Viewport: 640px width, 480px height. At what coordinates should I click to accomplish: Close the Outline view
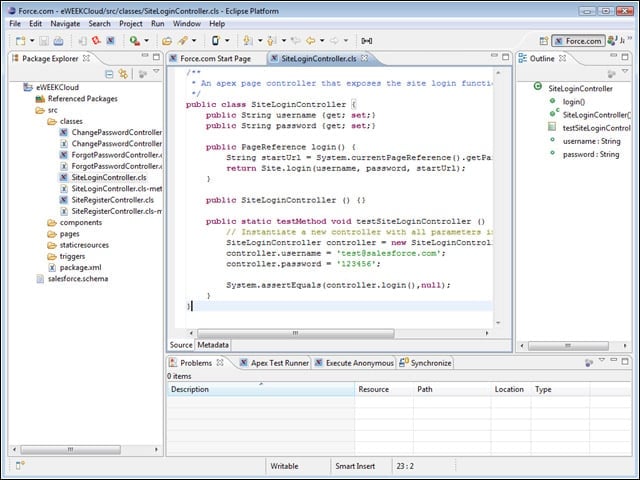[562, 58]
